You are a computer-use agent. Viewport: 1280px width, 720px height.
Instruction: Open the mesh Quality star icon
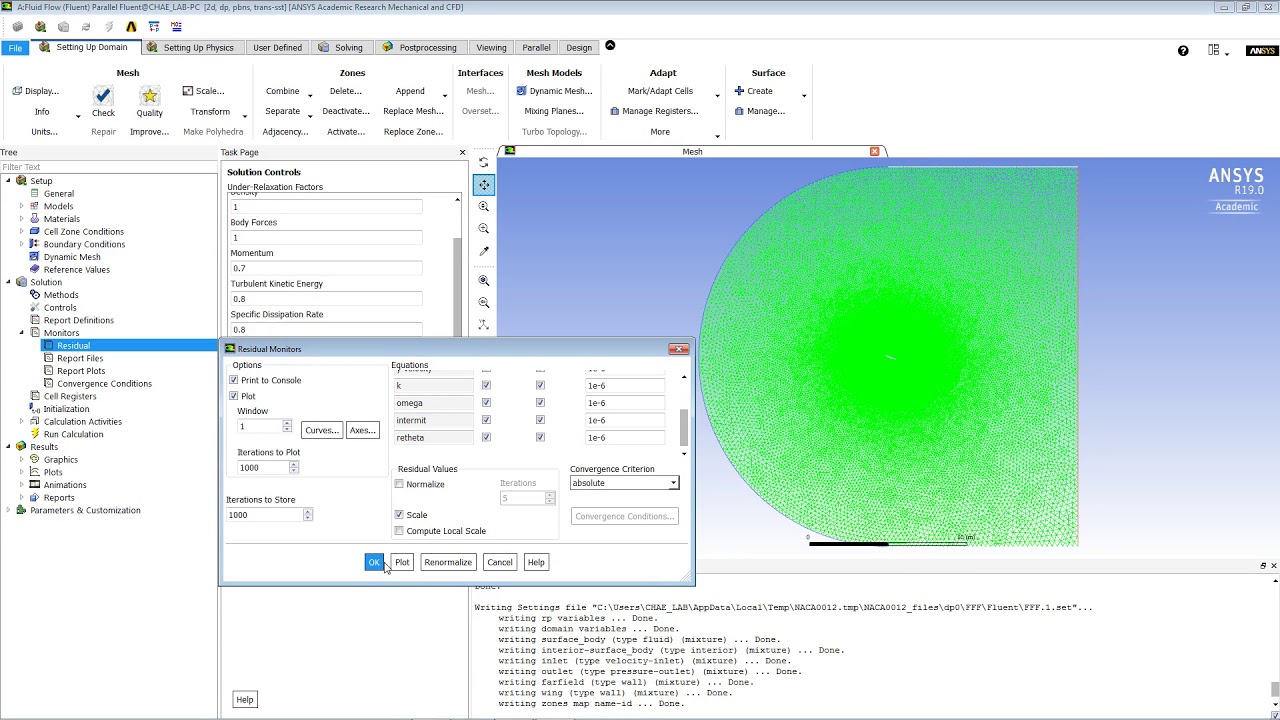coord(149,95)
